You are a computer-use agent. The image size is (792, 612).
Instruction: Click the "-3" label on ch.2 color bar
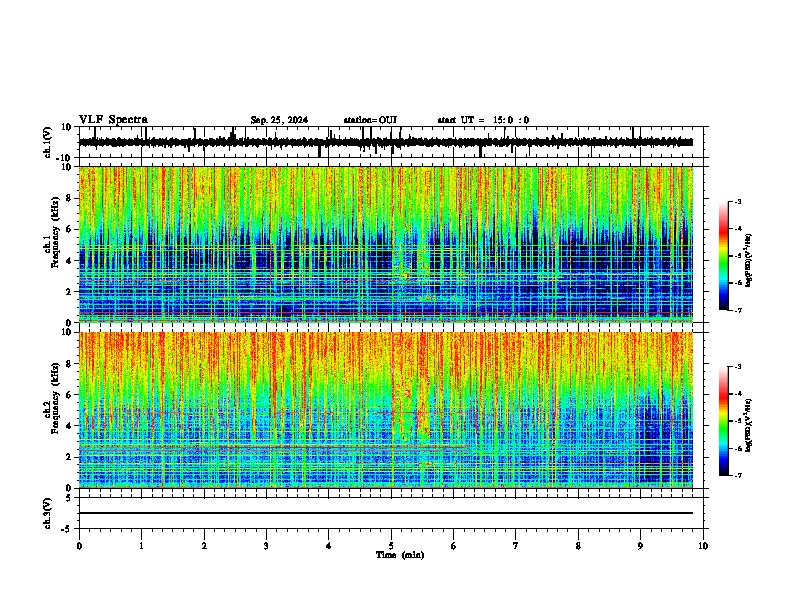[x=738, y=367]
